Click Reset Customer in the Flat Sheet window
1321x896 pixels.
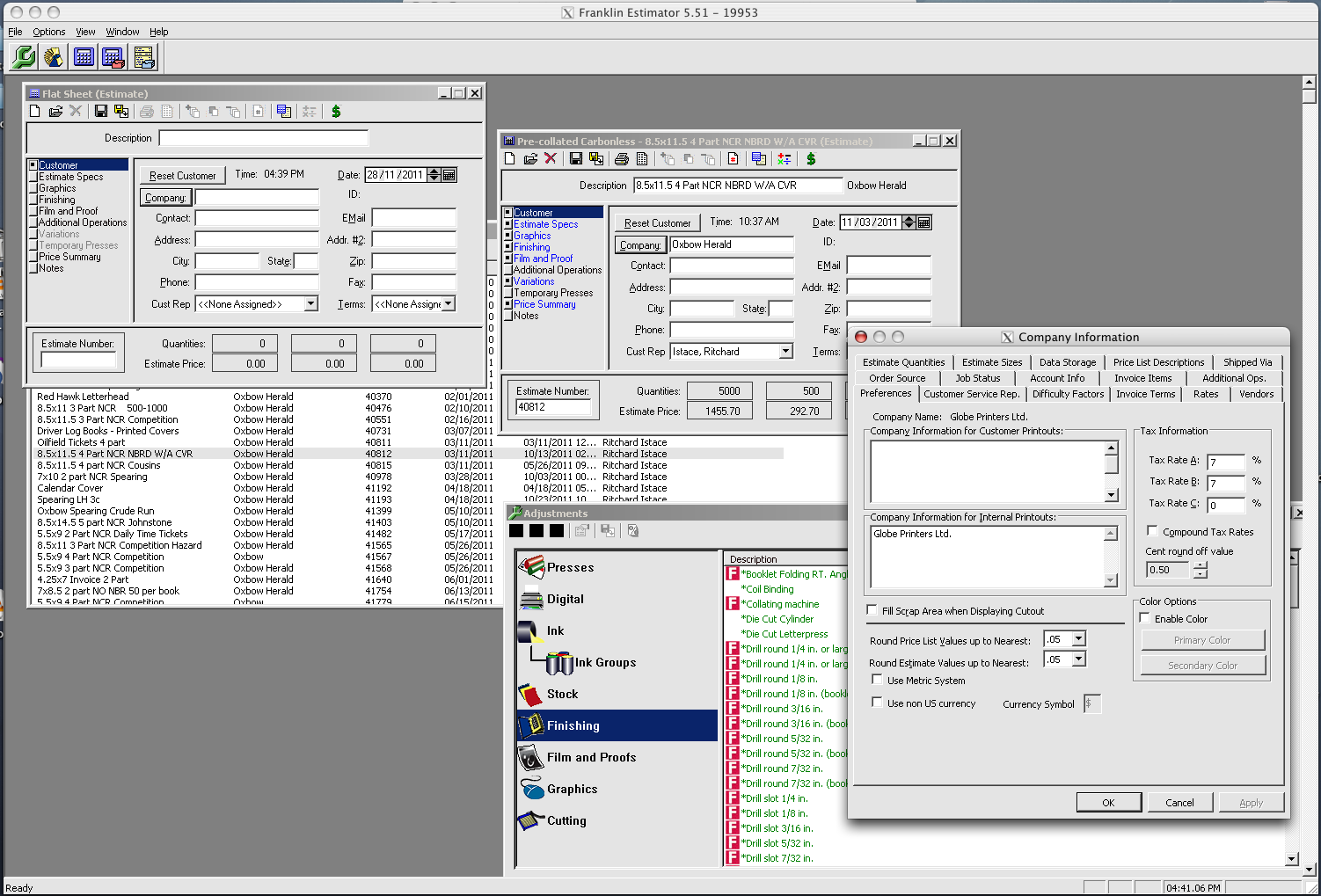(182, 176)
